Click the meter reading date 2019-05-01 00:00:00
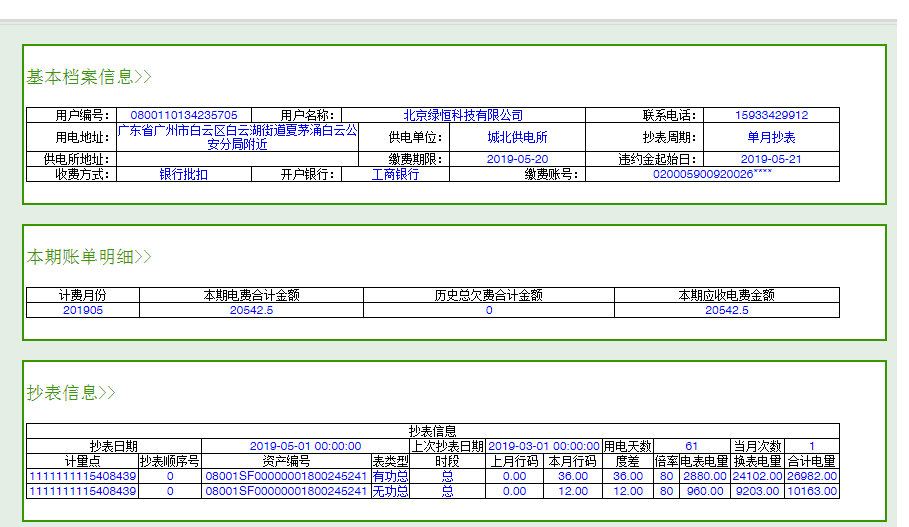This screenshot has width=909, height=527. (305, 446)
